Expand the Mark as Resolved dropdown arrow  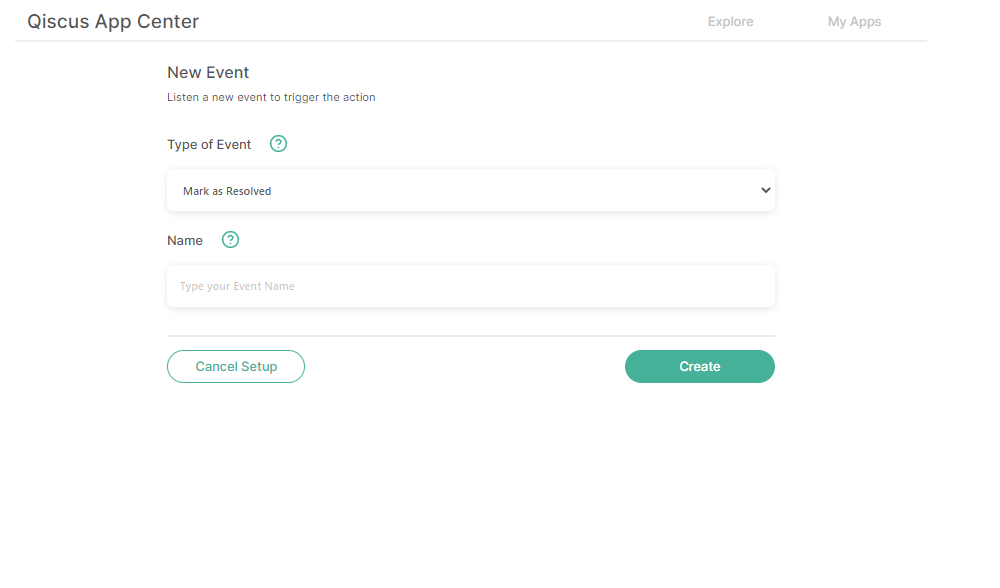click(765, 190)
